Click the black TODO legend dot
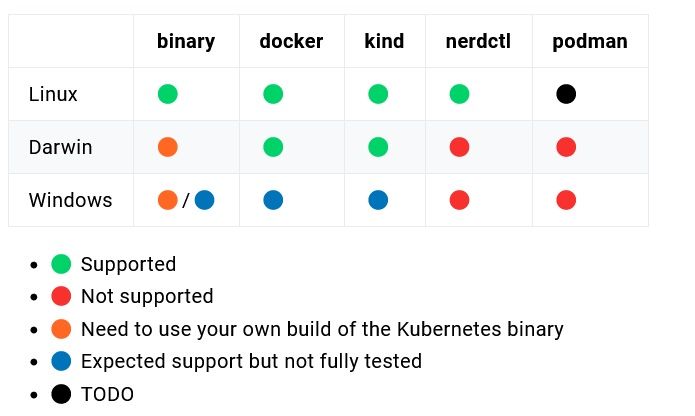Screen dimensions: 695x416 pyautogui.click(x=61, y=394)
